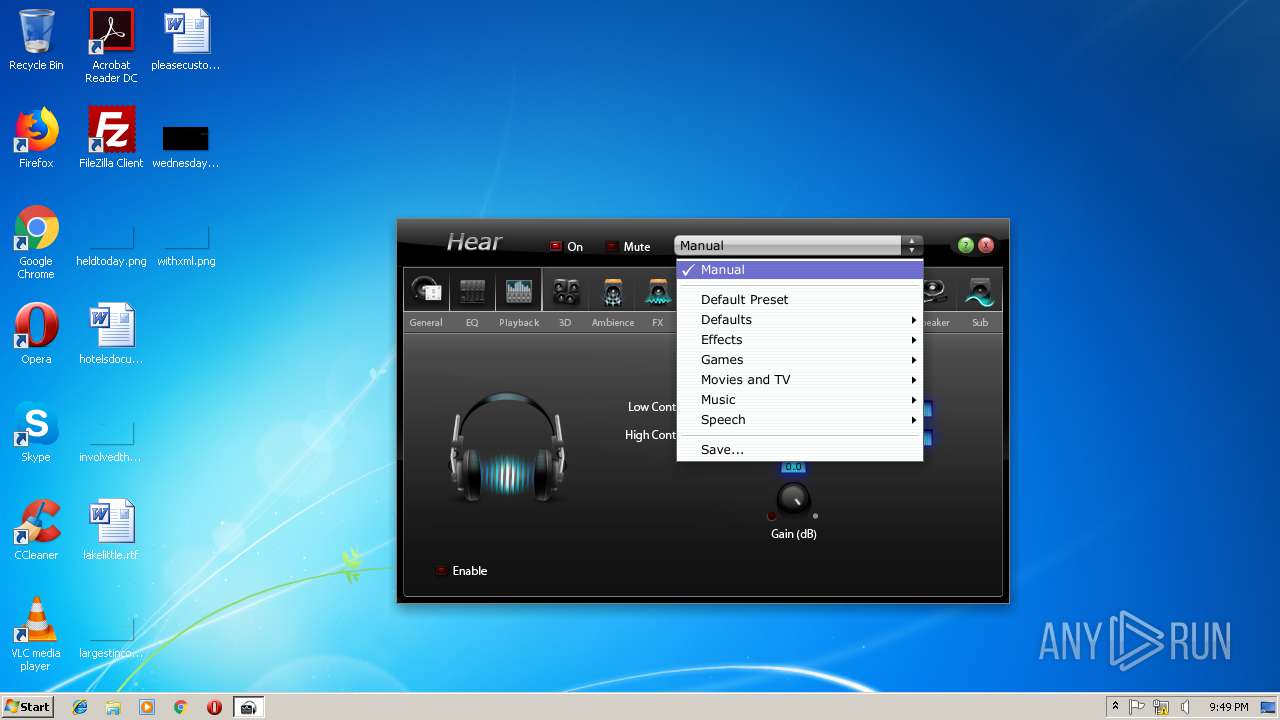Viewport: 1280px width, 720px height.
Task: Select the involvedth desktop file
Action: [111, 443]
